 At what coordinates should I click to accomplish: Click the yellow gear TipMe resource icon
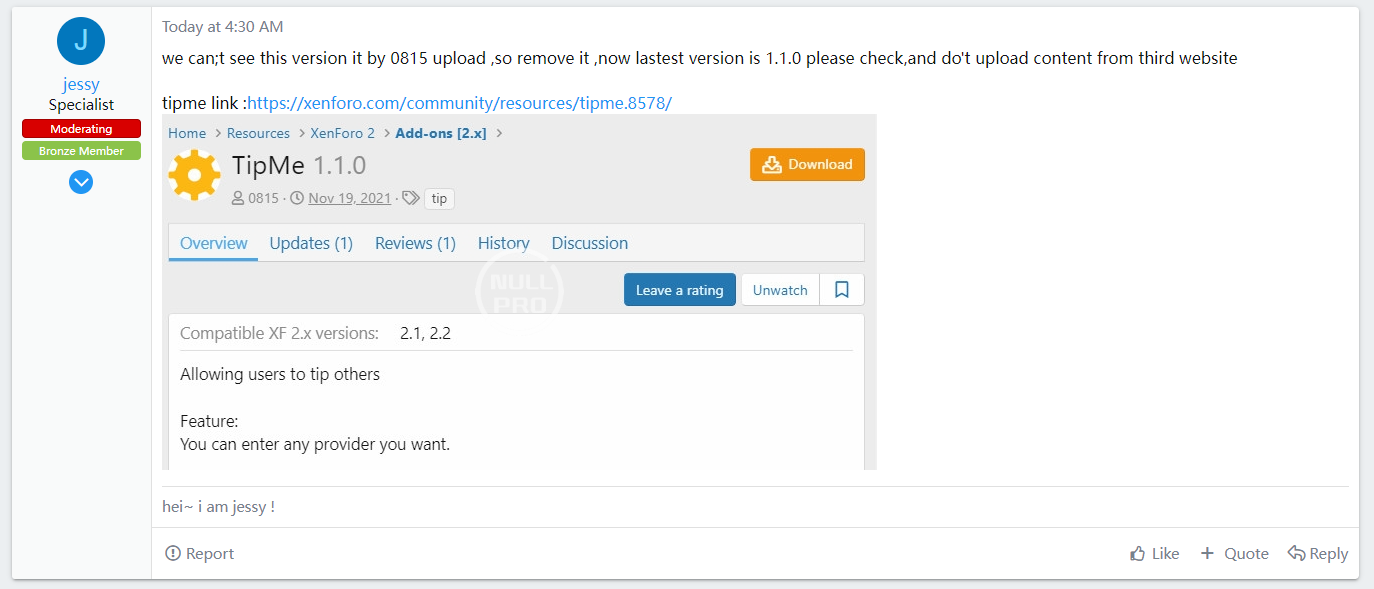click(x=194, y=175)
